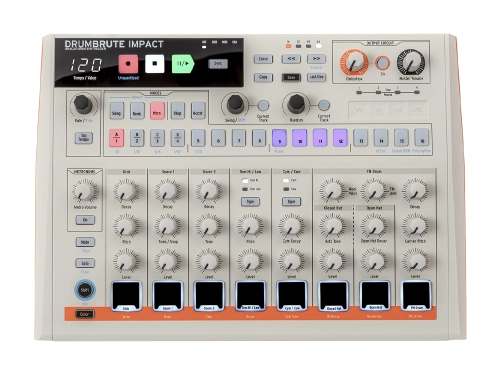Click the FM Drum Carrier Pitch knob

click(x=415, y=226)
